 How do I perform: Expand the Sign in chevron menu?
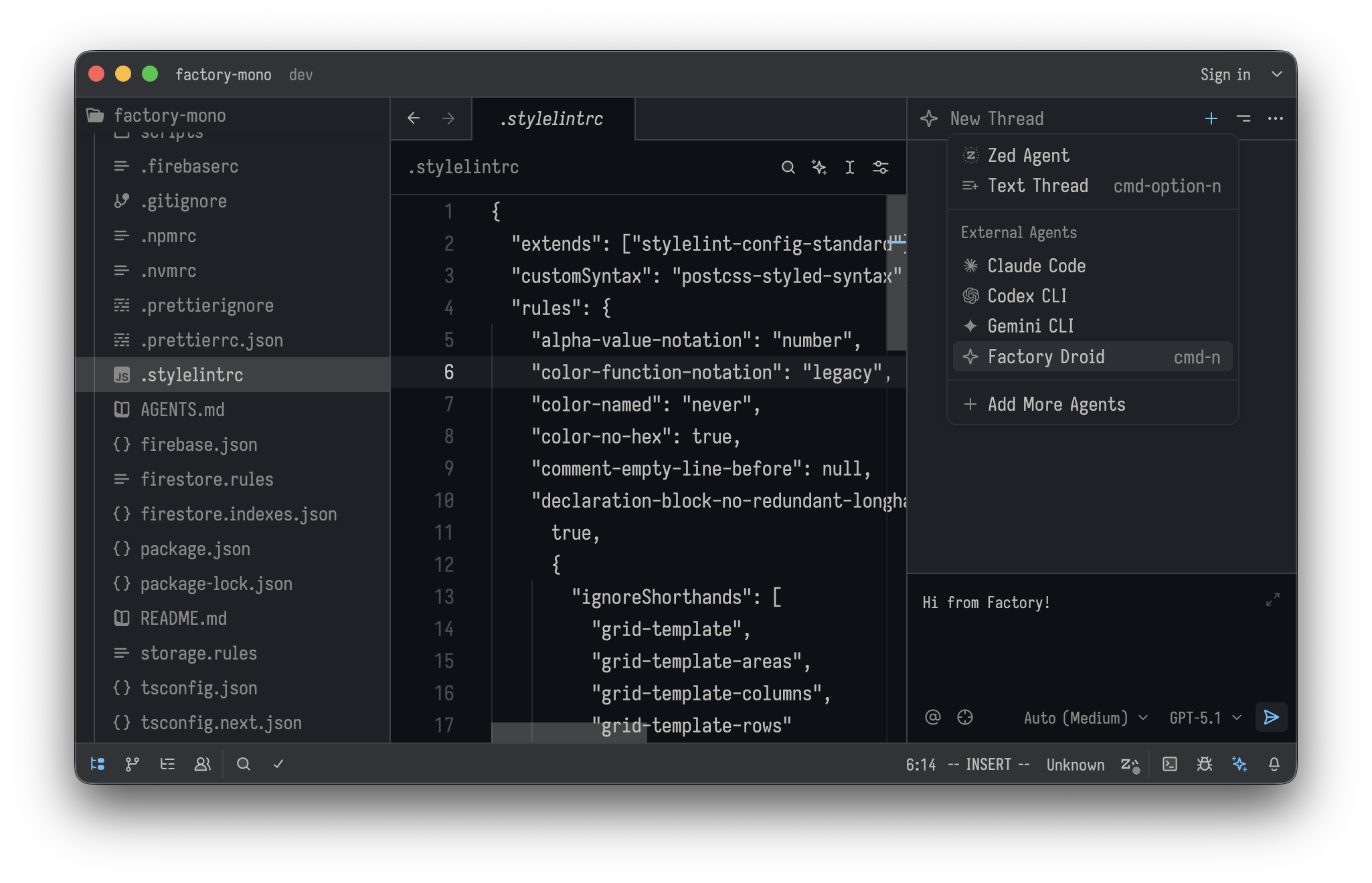(1277, 74)
